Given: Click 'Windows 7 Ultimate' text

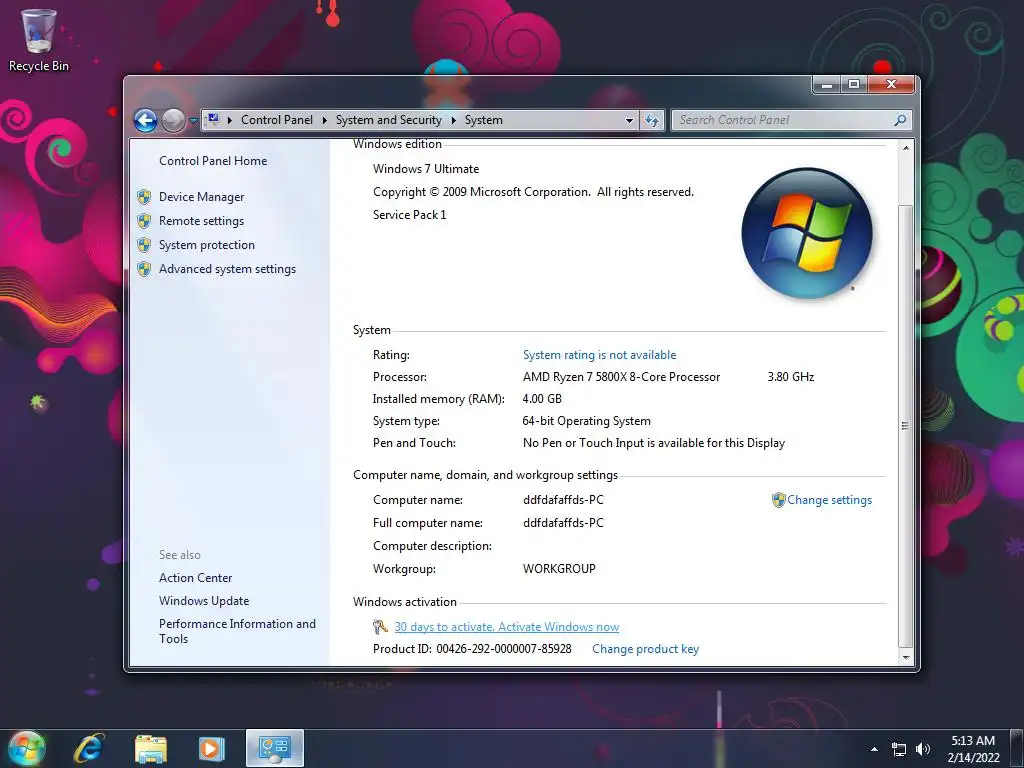Looking at the screenshot, I should (x=426, y=168).
